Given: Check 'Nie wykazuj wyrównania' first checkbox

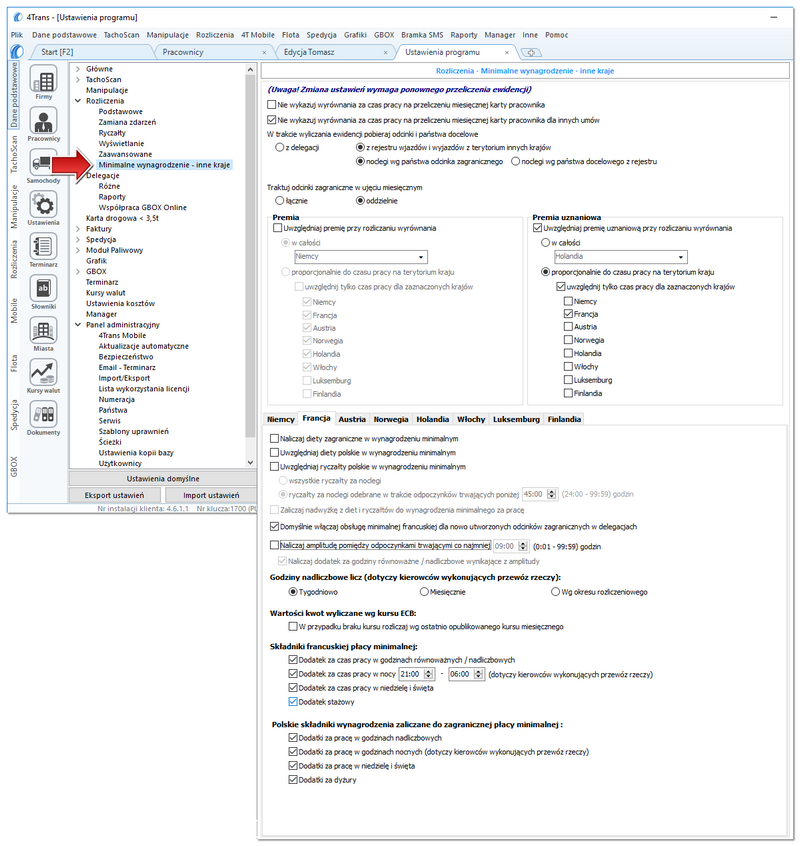Looking at the screenshot, I should 271,105.
